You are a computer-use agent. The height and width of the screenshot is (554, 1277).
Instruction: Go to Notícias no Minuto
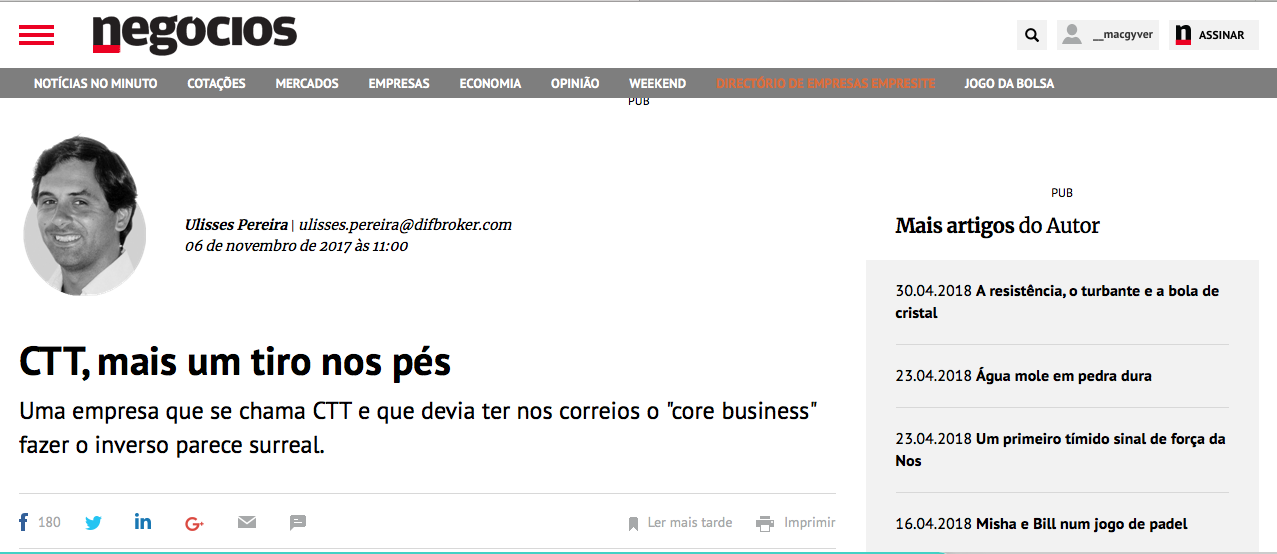pos(96,83)
